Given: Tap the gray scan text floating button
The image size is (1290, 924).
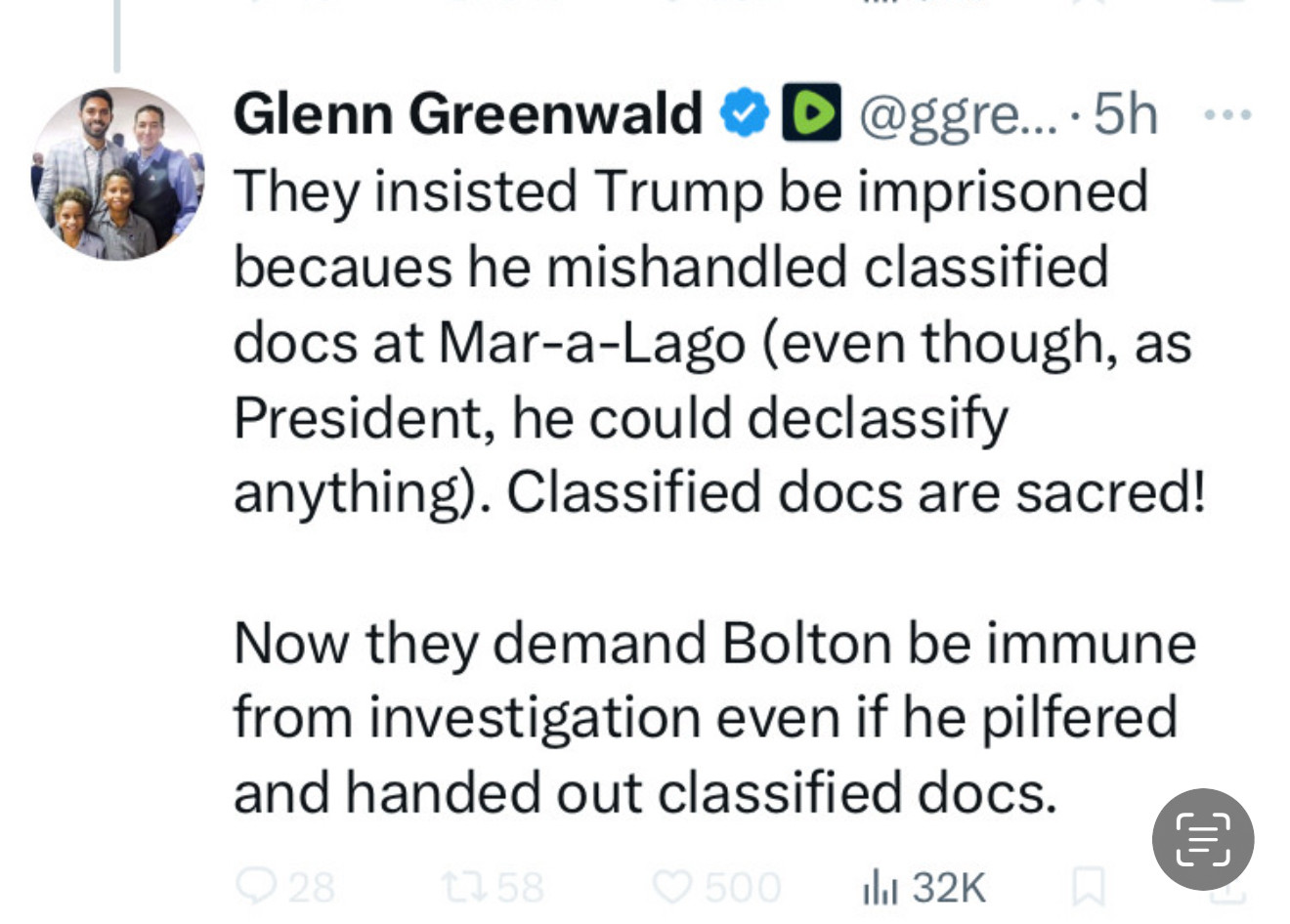Looking at the screenshot, I should pyautogui.click(x=1203, y=839).
